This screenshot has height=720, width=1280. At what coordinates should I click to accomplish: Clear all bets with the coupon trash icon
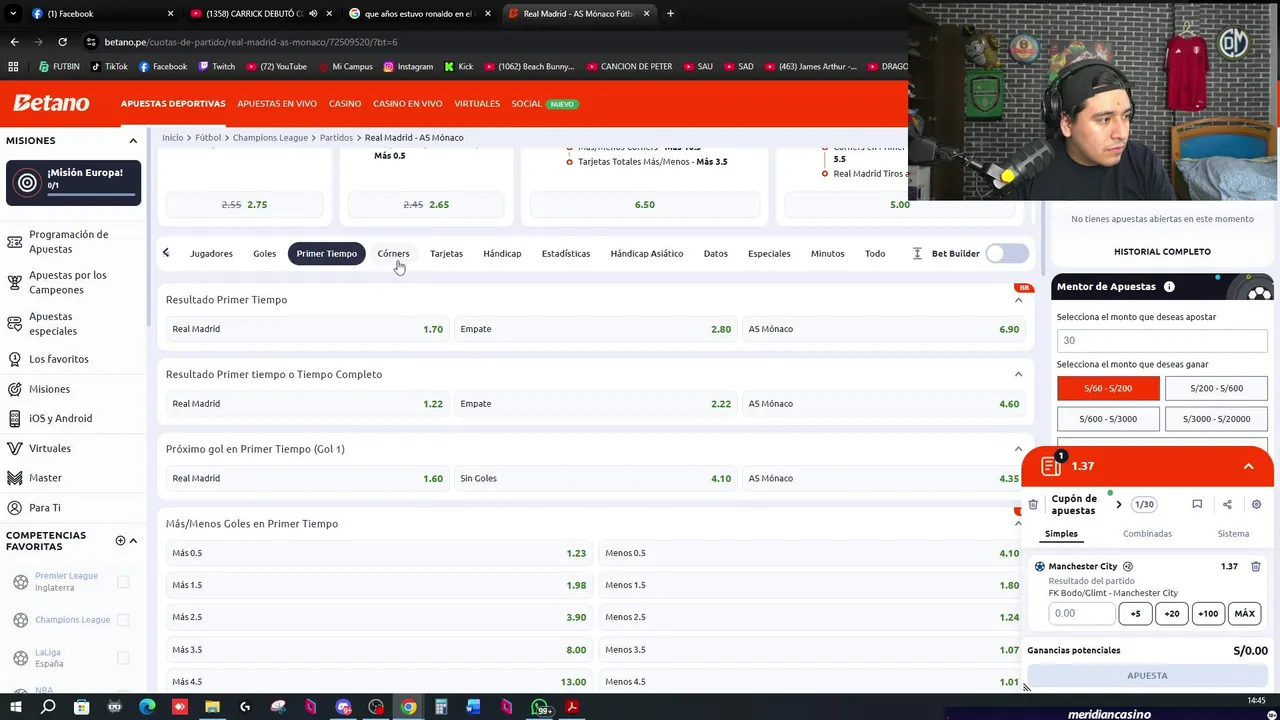tap(1033, 504)
